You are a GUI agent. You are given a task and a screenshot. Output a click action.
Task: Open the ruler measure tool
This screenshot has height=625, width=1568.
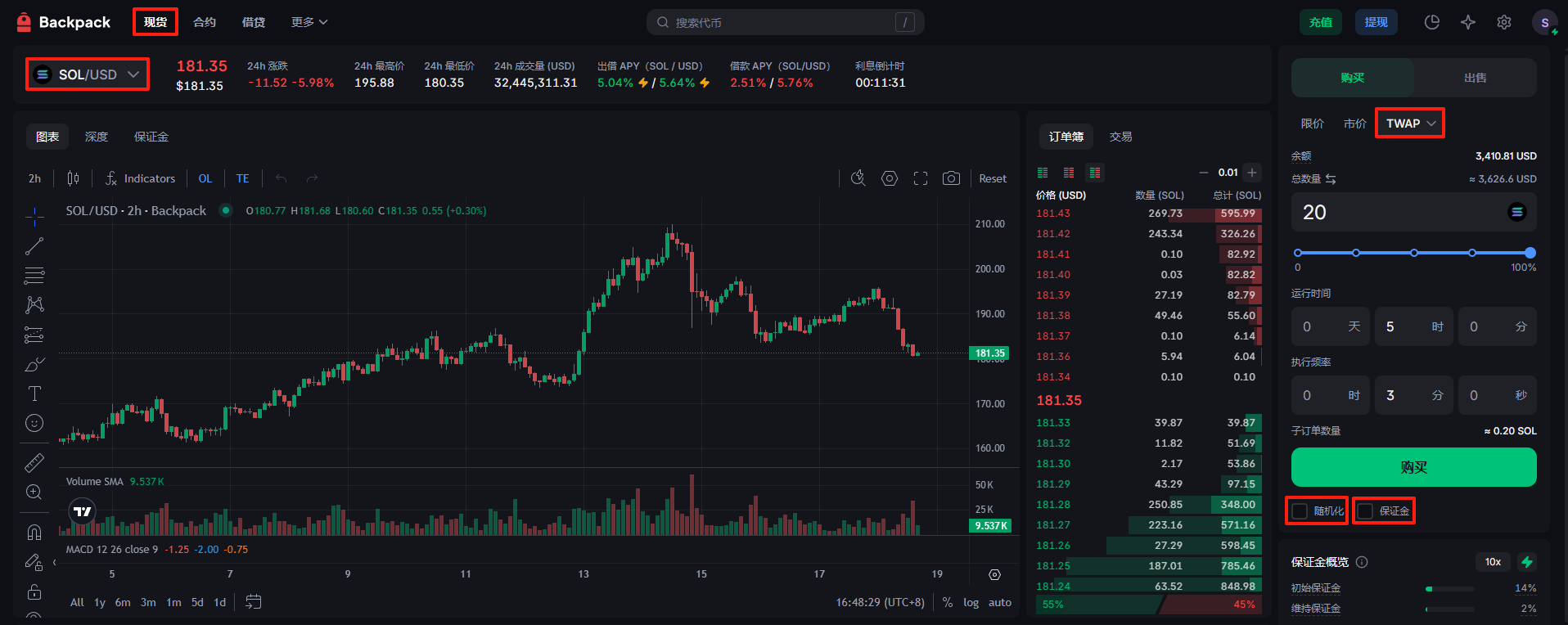point(34,463)
